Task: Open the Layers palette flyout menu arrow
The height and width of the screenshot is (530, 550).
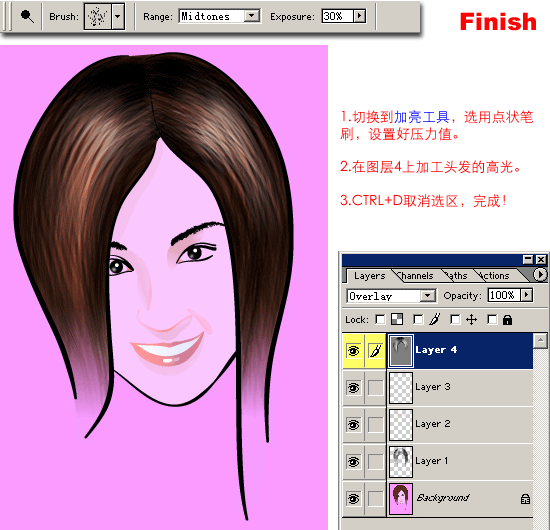Action: tap(540, 274)
